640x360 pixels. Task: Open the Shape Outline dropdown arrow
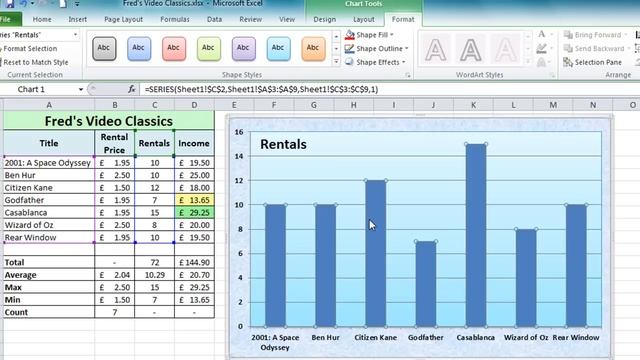point(407,49)
